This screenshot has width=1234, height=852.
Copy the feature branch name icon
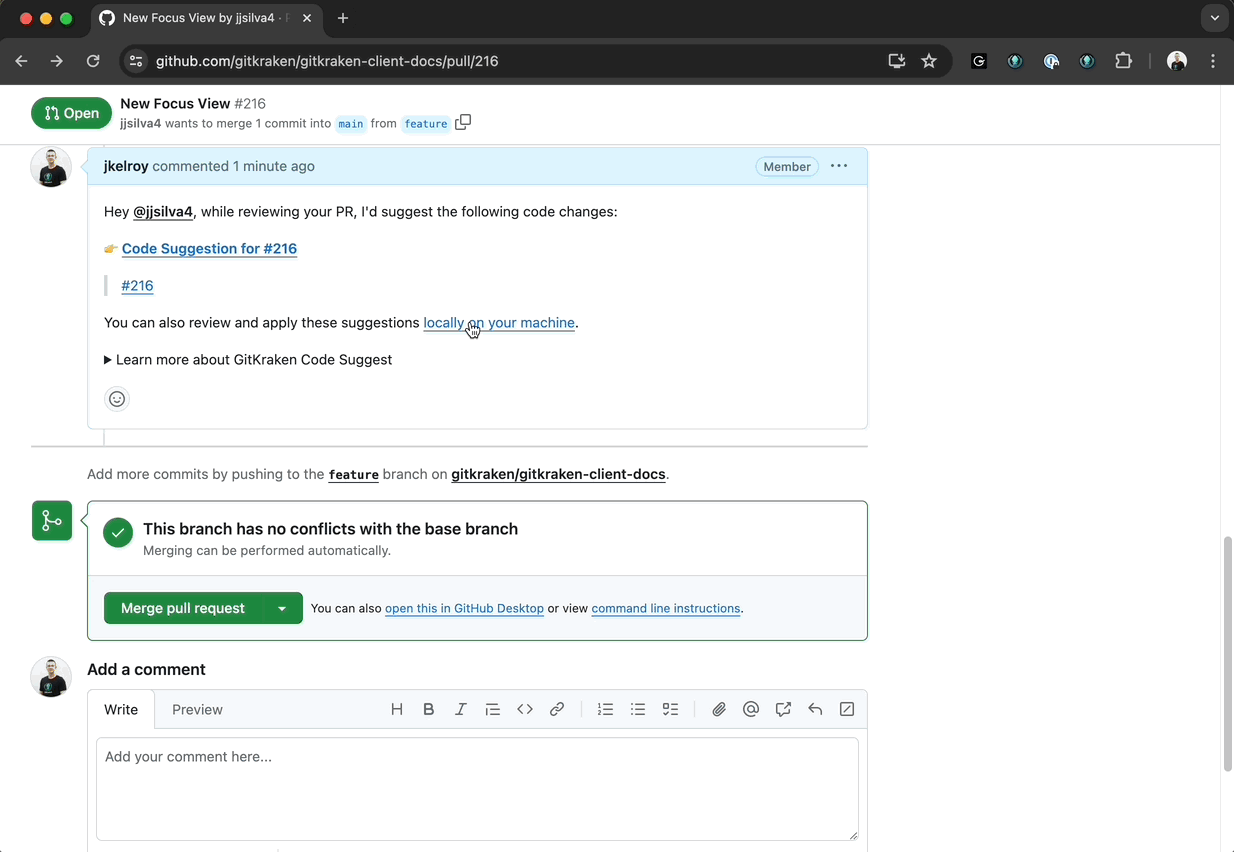click(x=463, y=122)
